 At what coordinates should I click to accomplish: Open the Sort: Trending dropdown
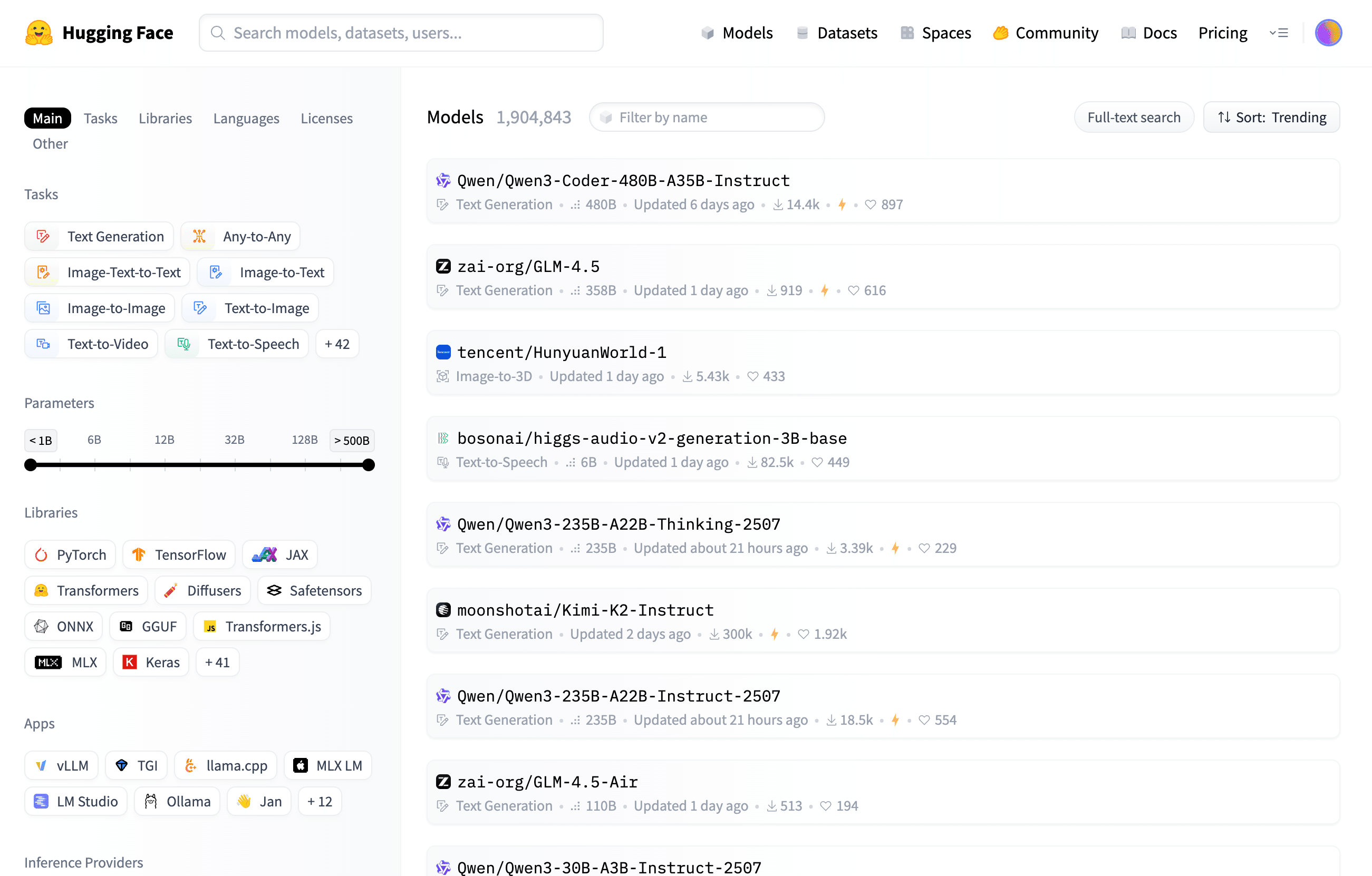1271,118
